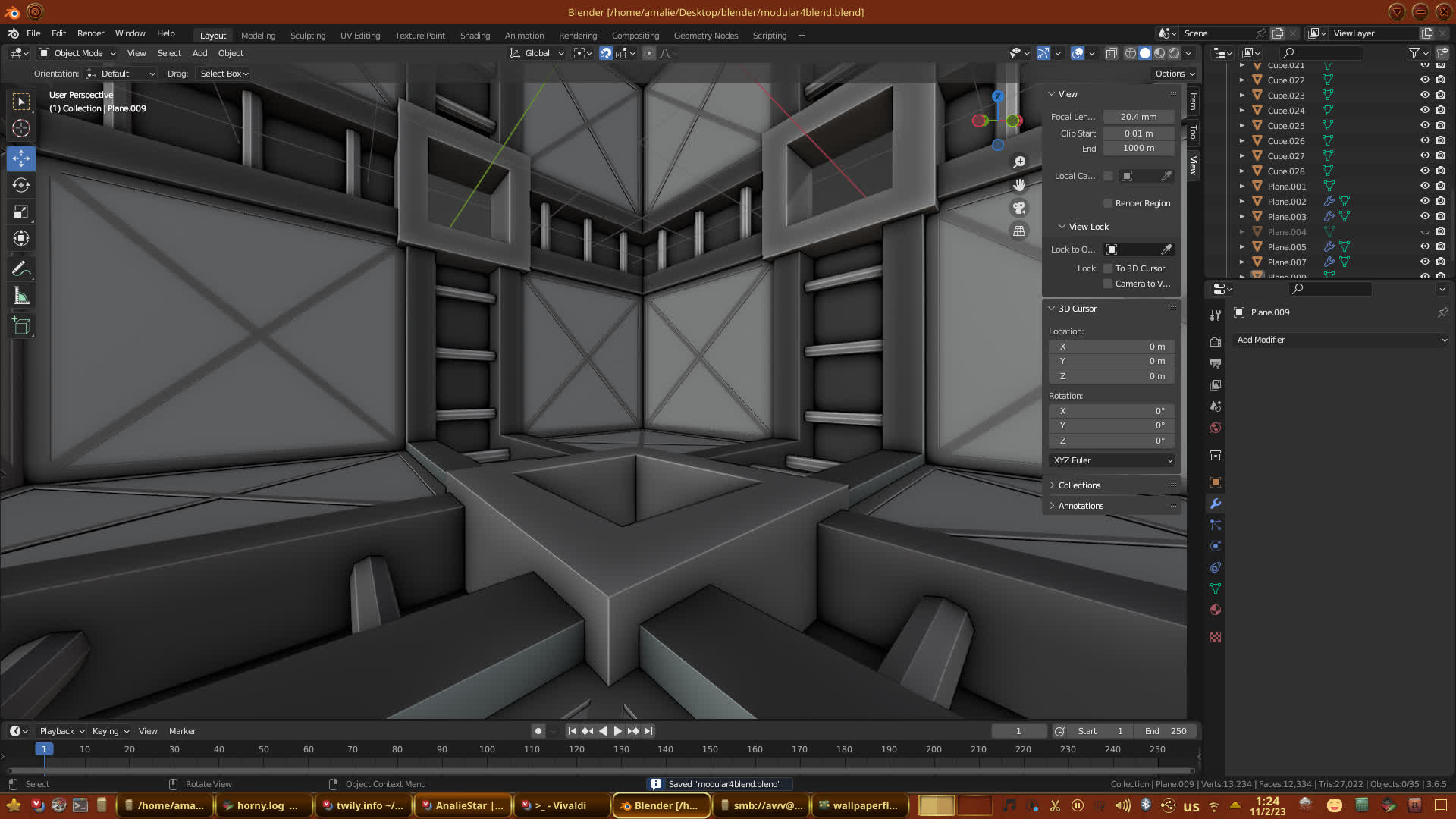Select the Rotate tool
Viewport: 1456px width, 819px height.
coord(21,185)
